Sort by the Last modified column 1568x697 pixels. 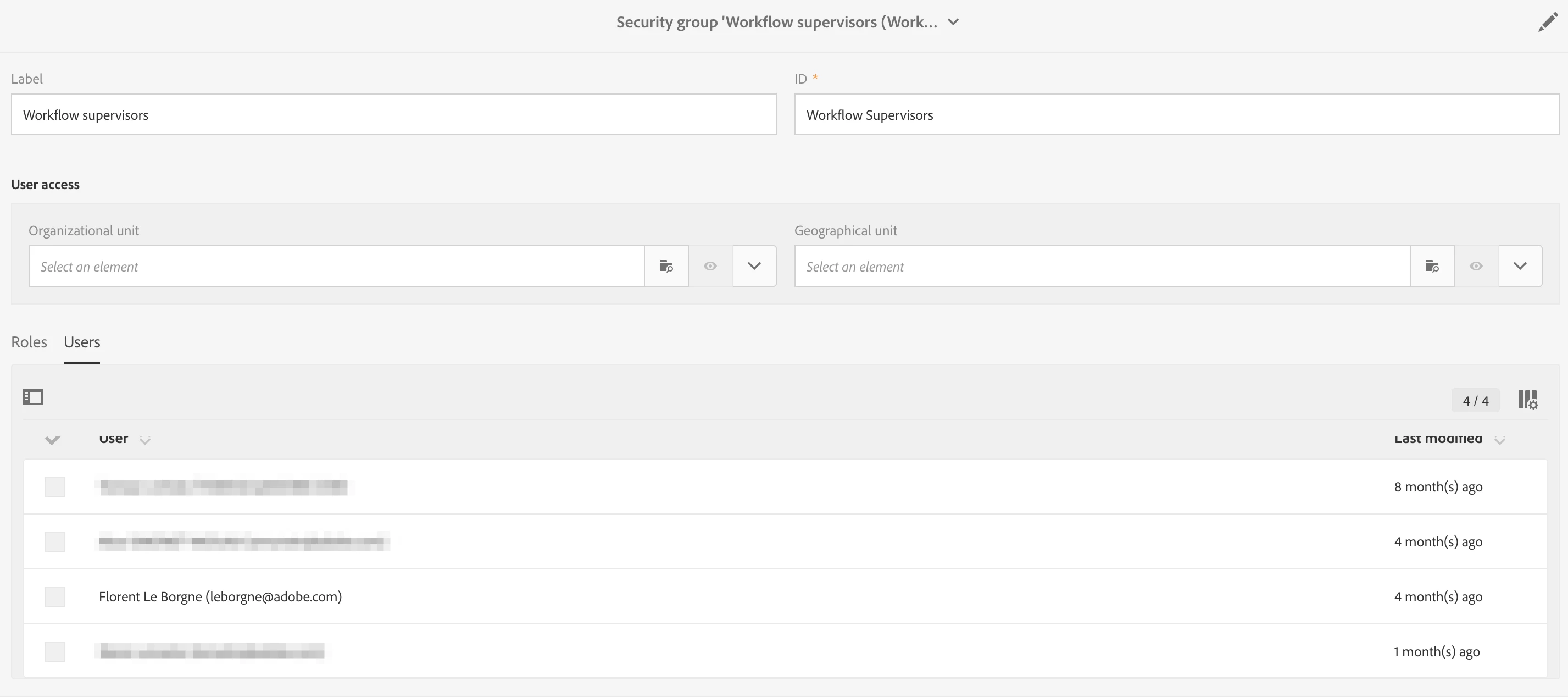(1438, 439)
